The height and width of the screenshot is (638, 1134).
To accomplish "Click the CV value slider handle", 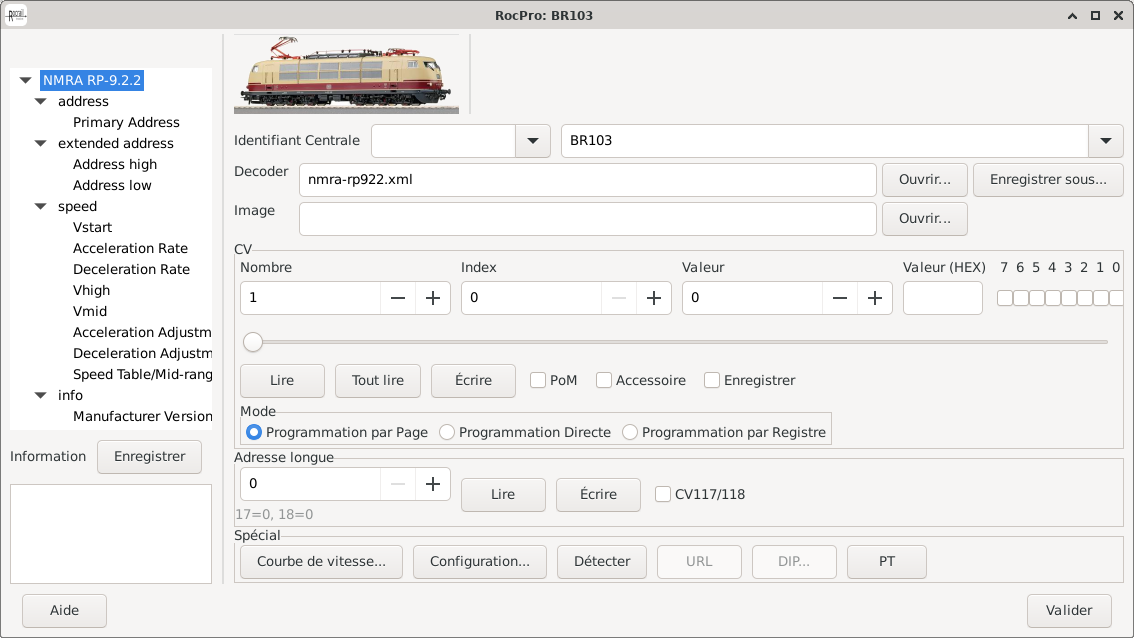I will (x=253, y=342).
